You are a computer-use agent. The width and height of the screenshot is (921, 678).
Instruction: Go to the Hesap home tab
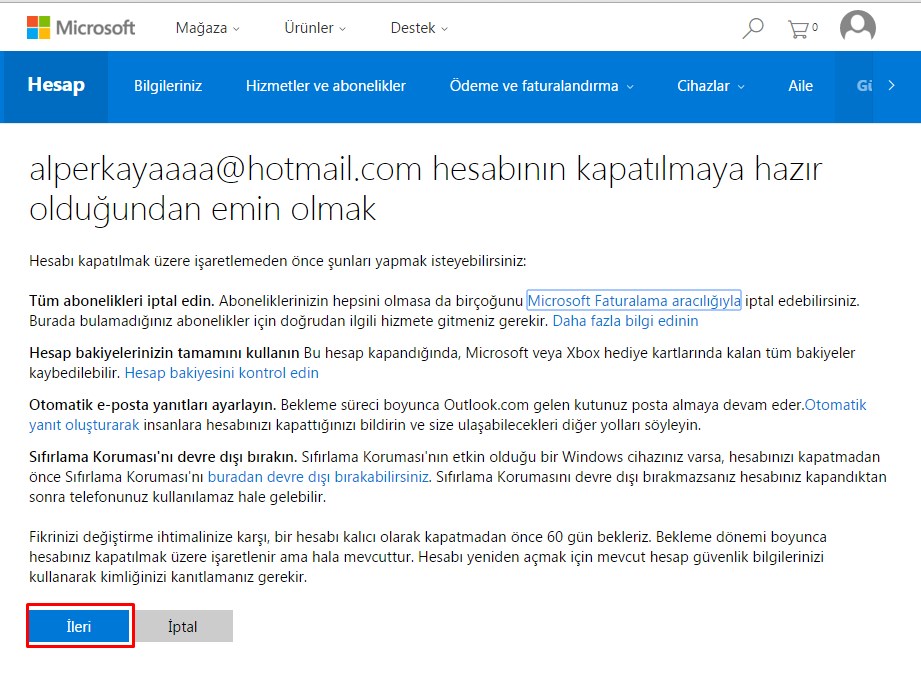(56, 86)
